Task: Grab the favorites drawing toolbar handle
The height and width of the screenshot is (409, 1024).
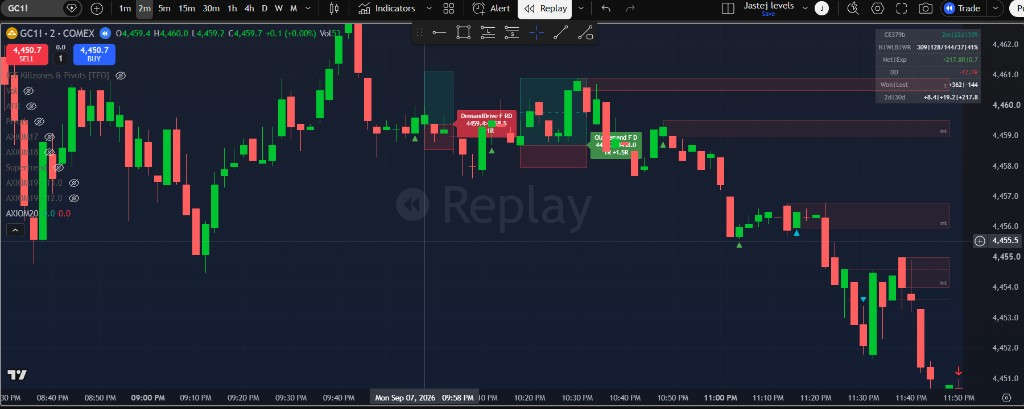Action: tap(419, 33)
